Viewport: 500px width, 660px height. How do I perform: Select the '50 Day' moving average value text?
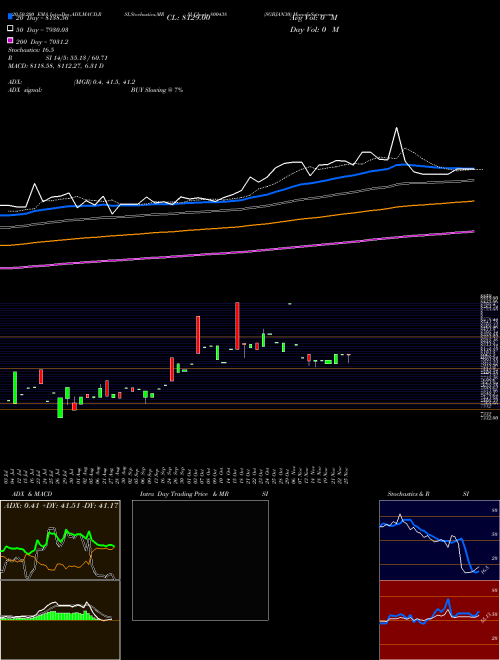click(x=42, y=29)
